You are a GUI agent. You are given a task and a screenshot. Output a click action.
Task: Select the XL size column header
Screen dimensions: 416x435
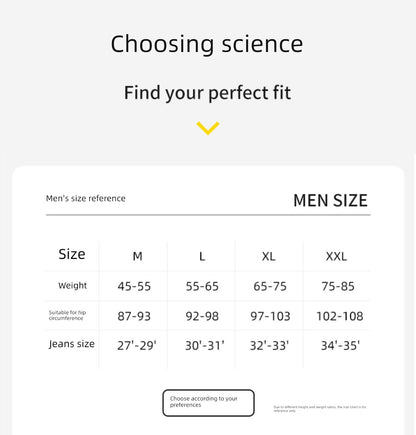[269, 256]
